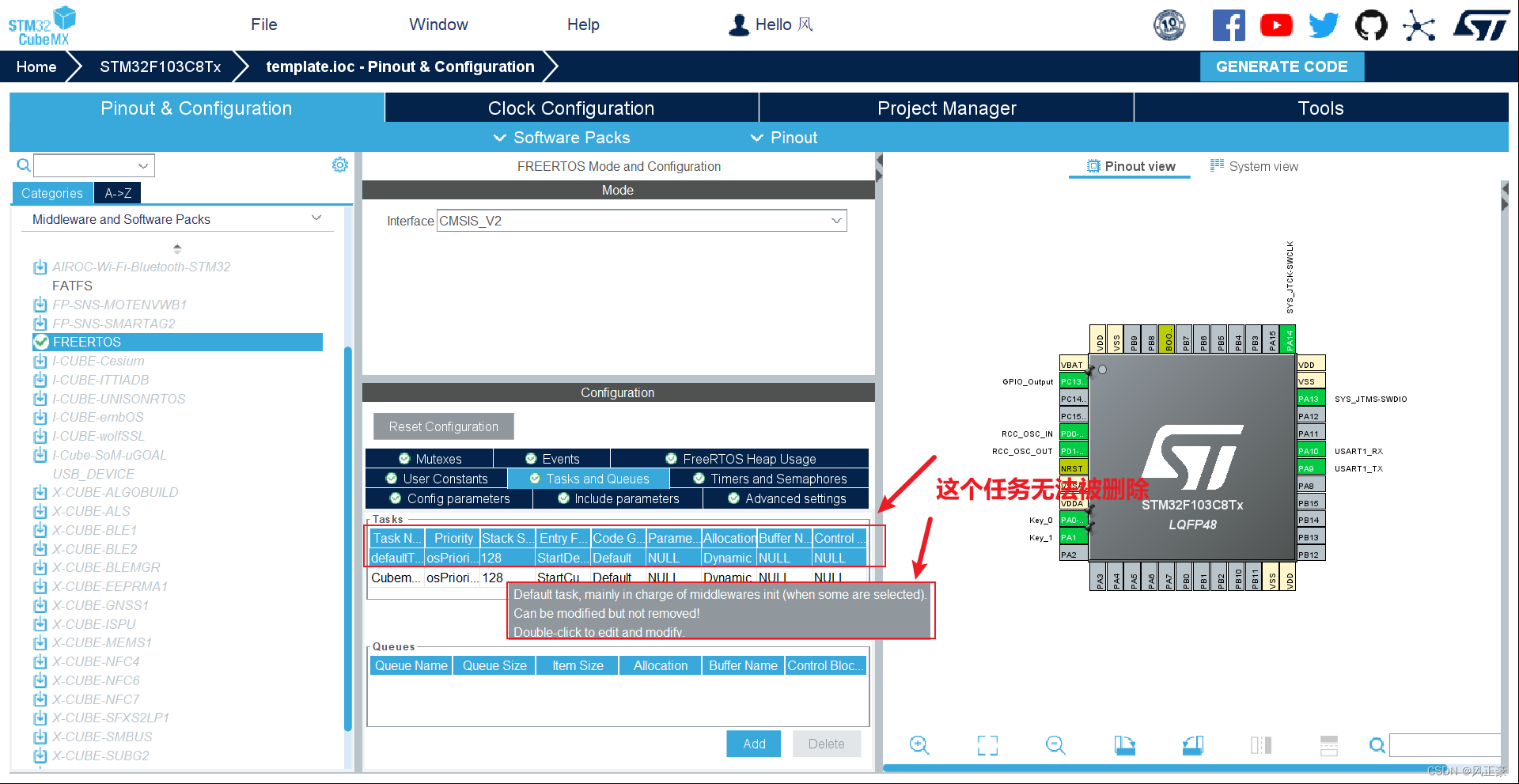
Task: Click download icon next to X-CUBE-ALGOBUILD
Action: tap(40, 493)
